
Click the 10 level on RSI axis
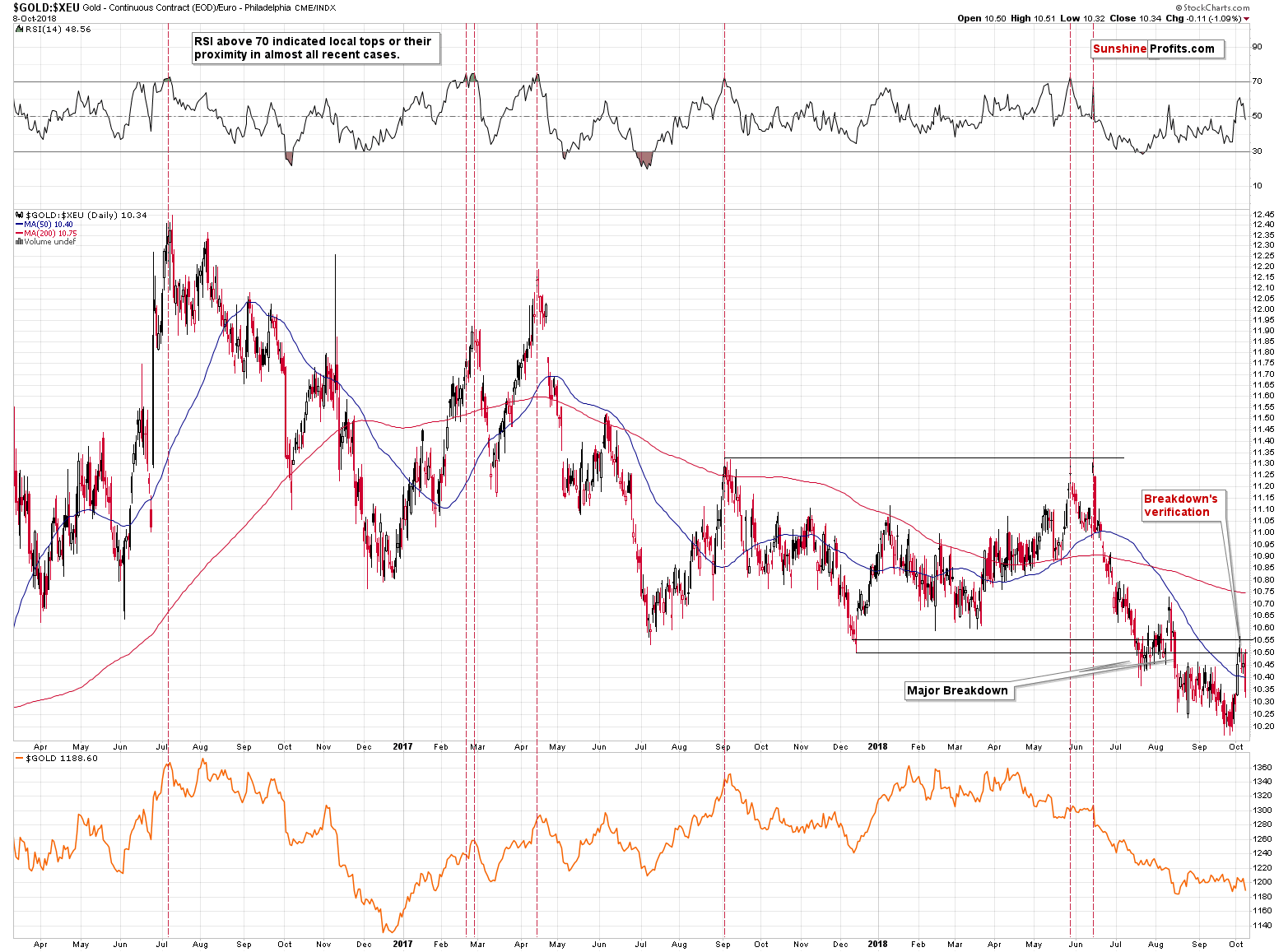1257,186
